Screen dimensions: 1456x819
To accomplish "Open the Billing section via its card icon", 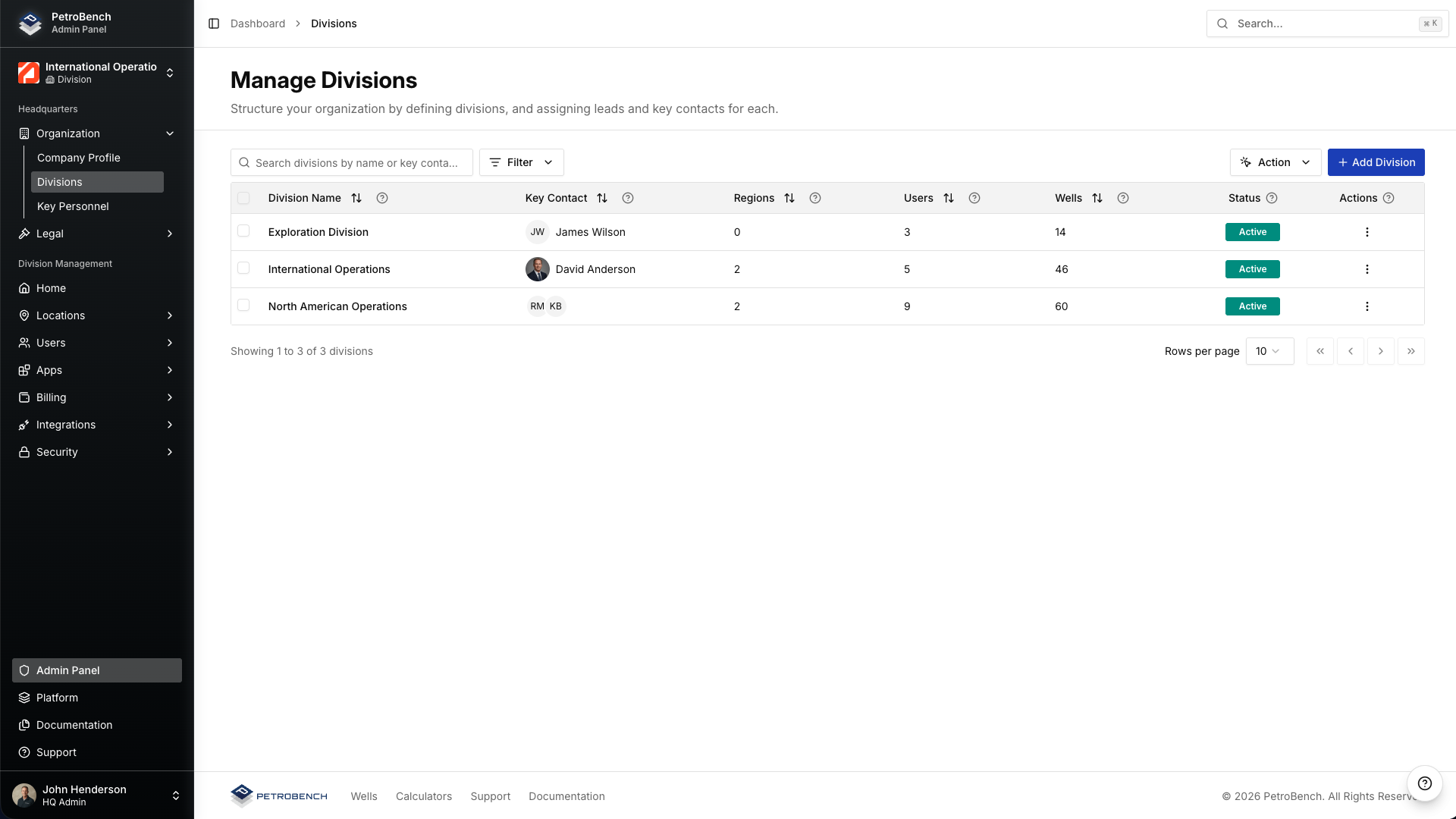I will coord(24,397).
